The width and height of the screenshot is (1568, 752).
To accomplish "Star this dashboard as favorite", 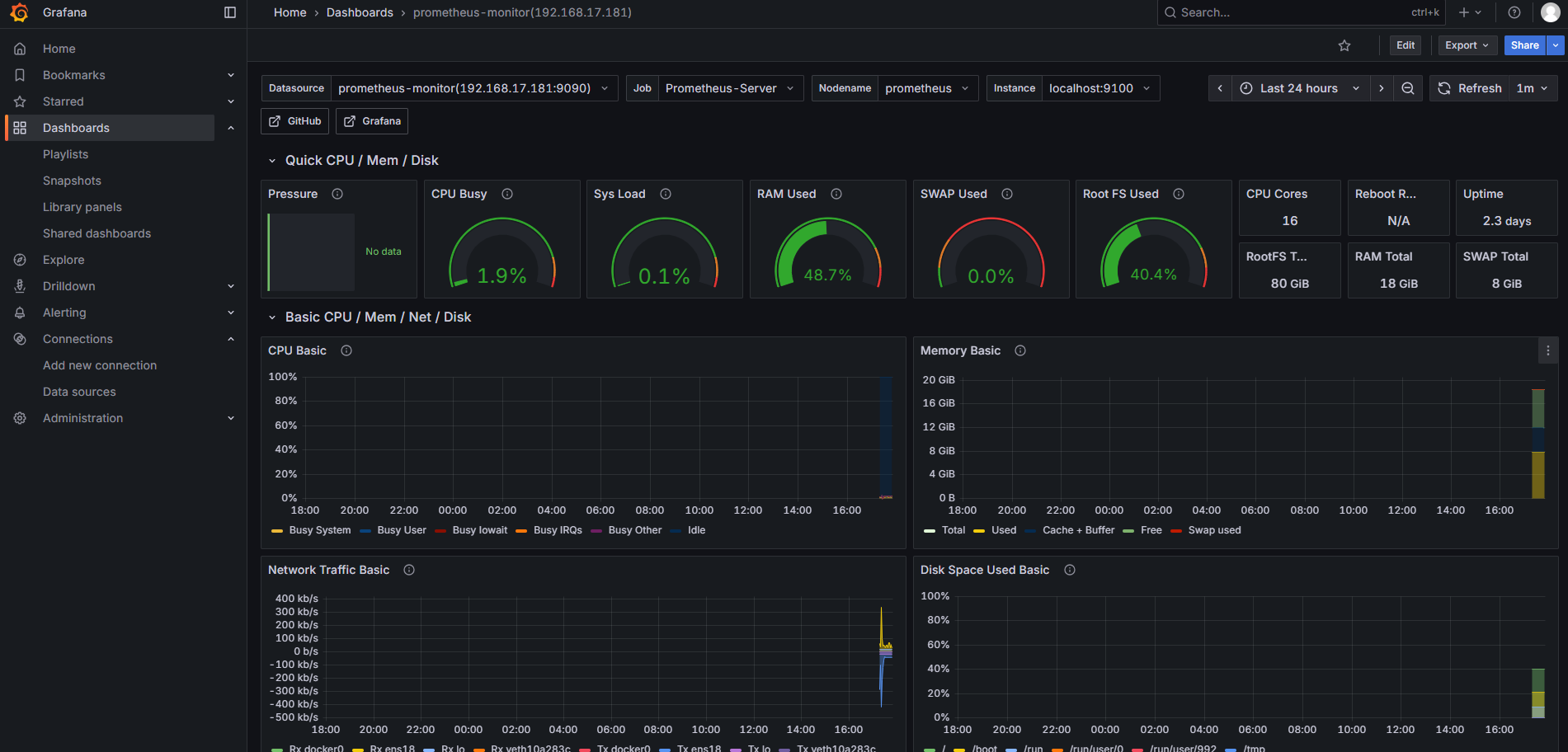I will click(1344, 45).
